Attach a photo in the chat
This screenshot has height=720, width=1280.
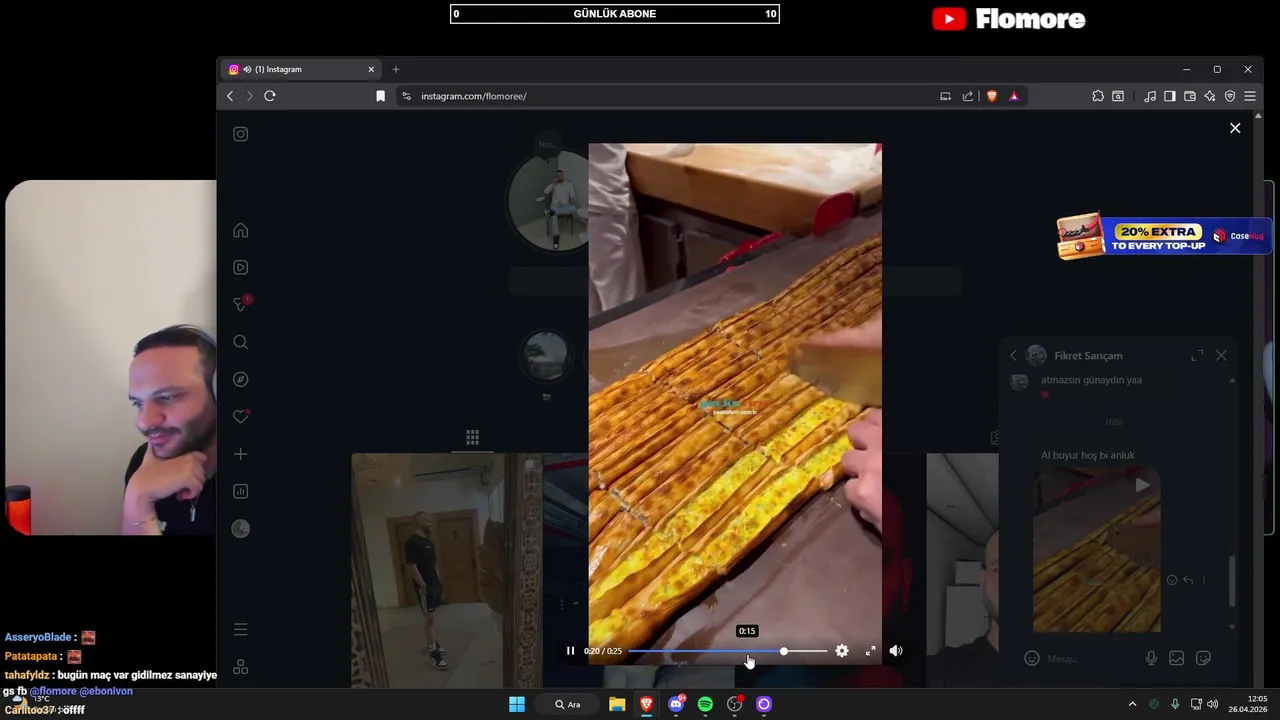tap(1177, 658)
